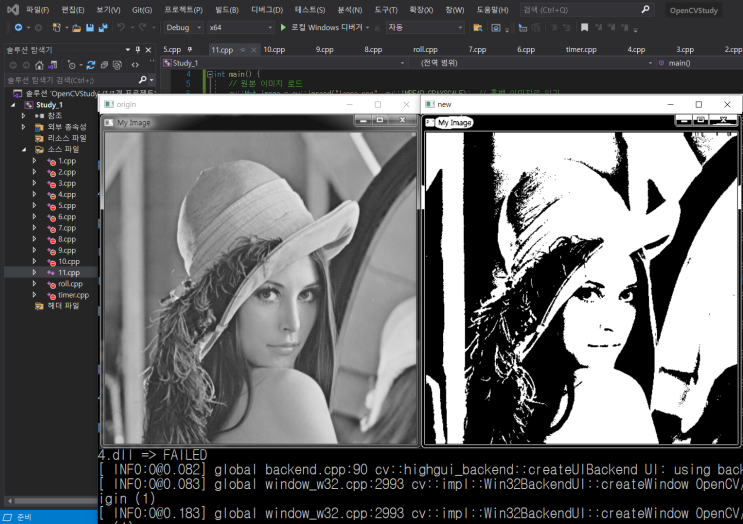The height and width of the screenshot is (524, 743).
Task: Collapse the 소스 파일 folder
Action: [x=24, y=150]
